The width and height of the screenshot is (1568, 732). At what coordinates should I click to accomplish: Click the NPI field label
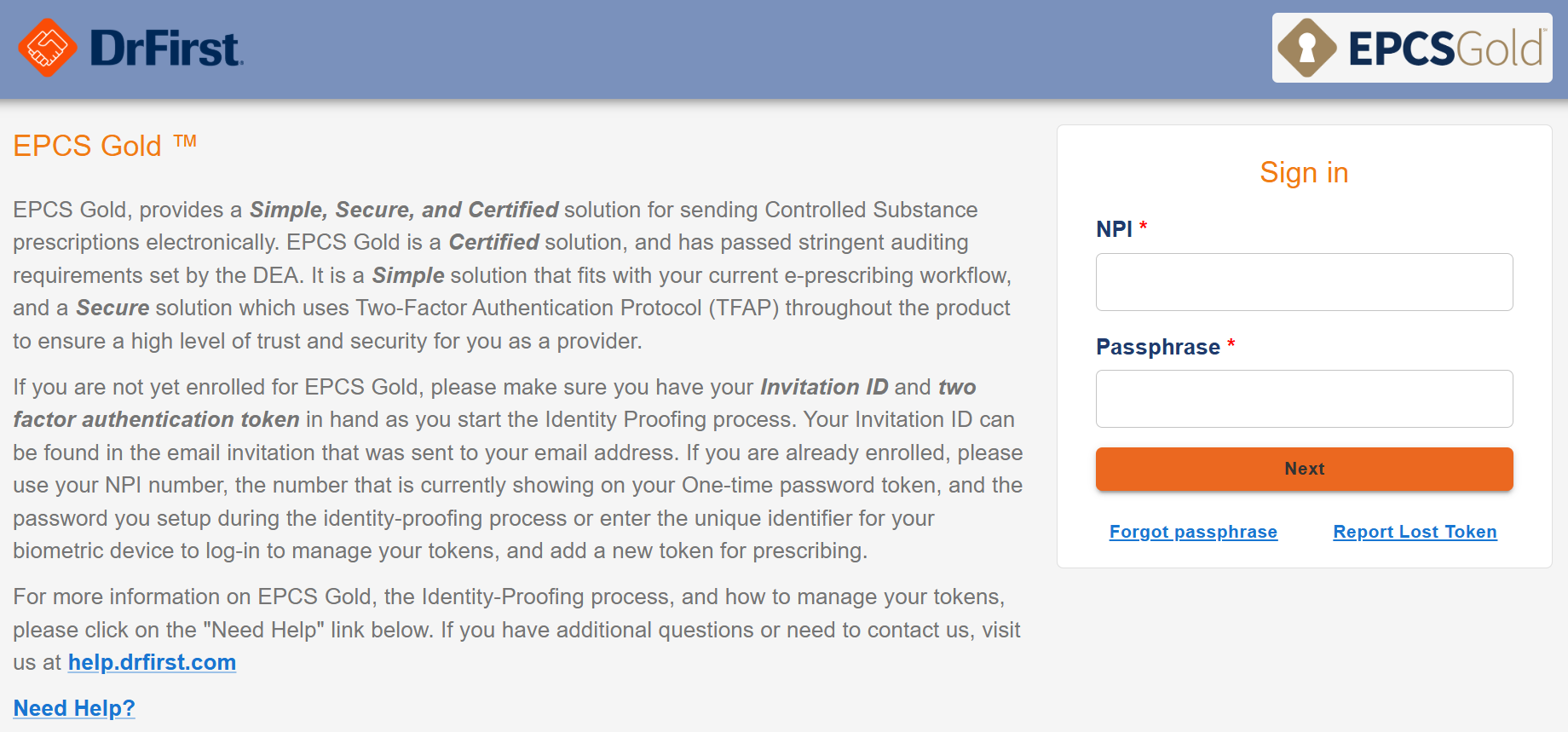(x=1114, y=229)
